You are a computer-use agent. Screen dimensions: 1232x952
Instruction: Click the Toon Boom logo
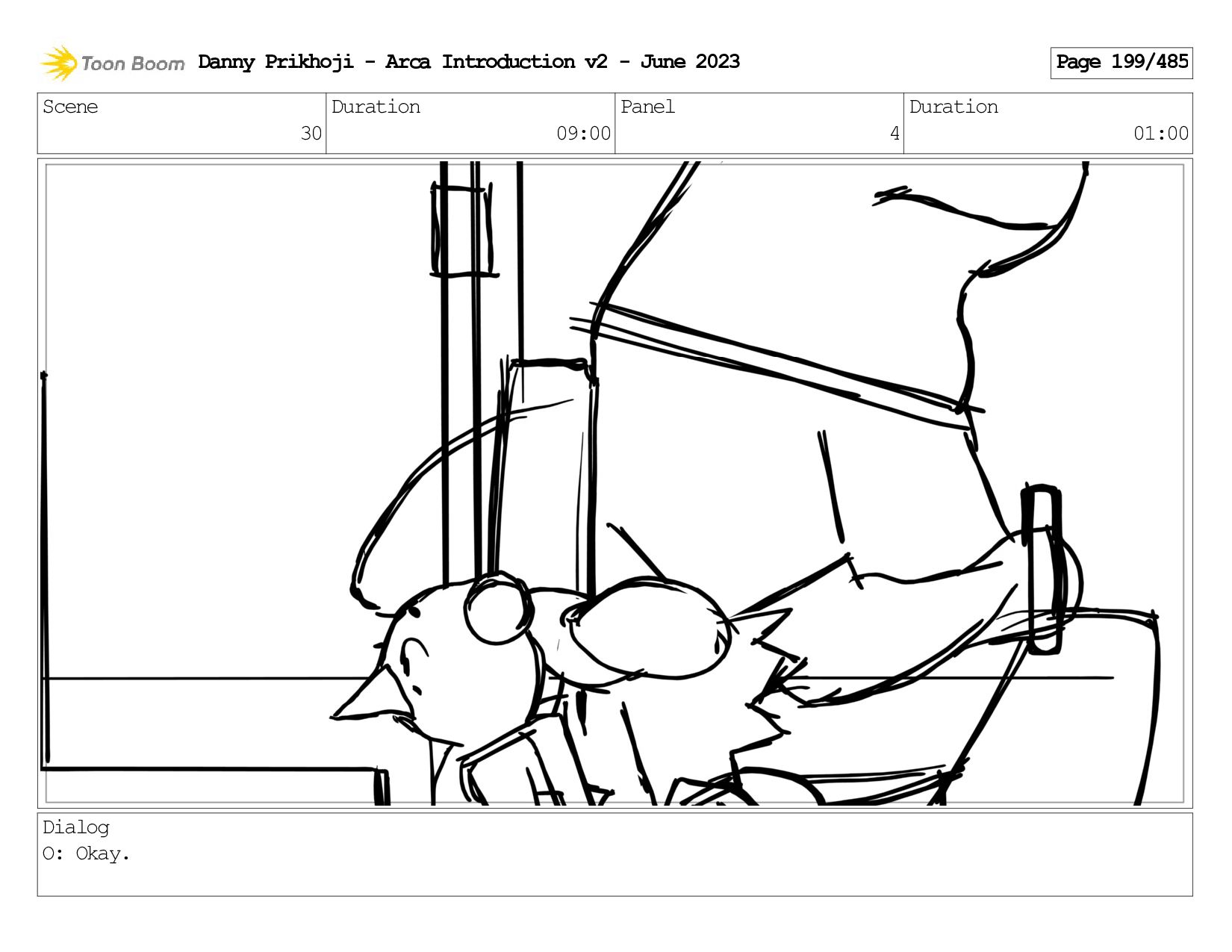click(112, 63)
